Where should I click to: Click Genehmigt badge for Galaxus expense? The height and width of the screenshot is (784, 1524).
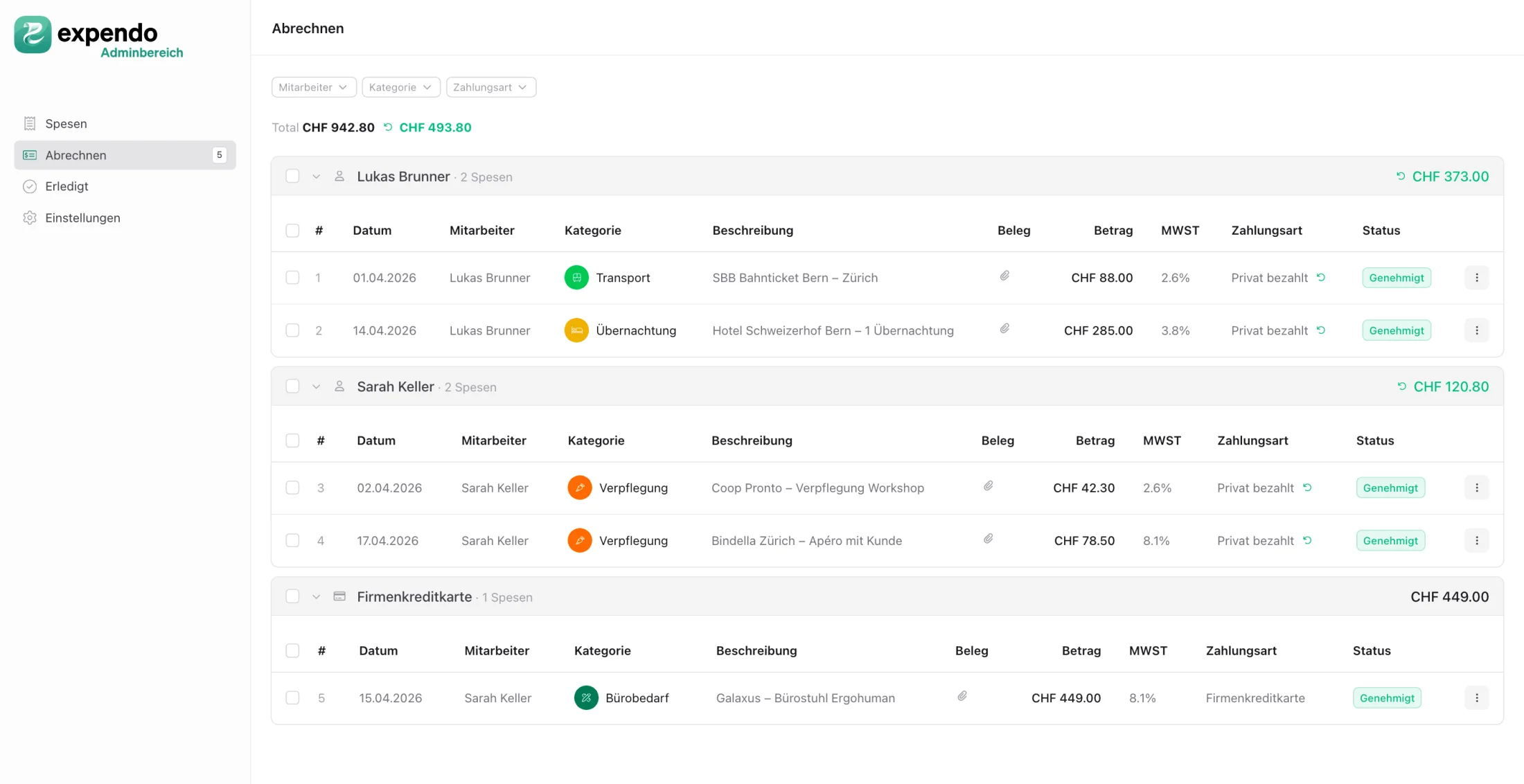pos(1387,698)
